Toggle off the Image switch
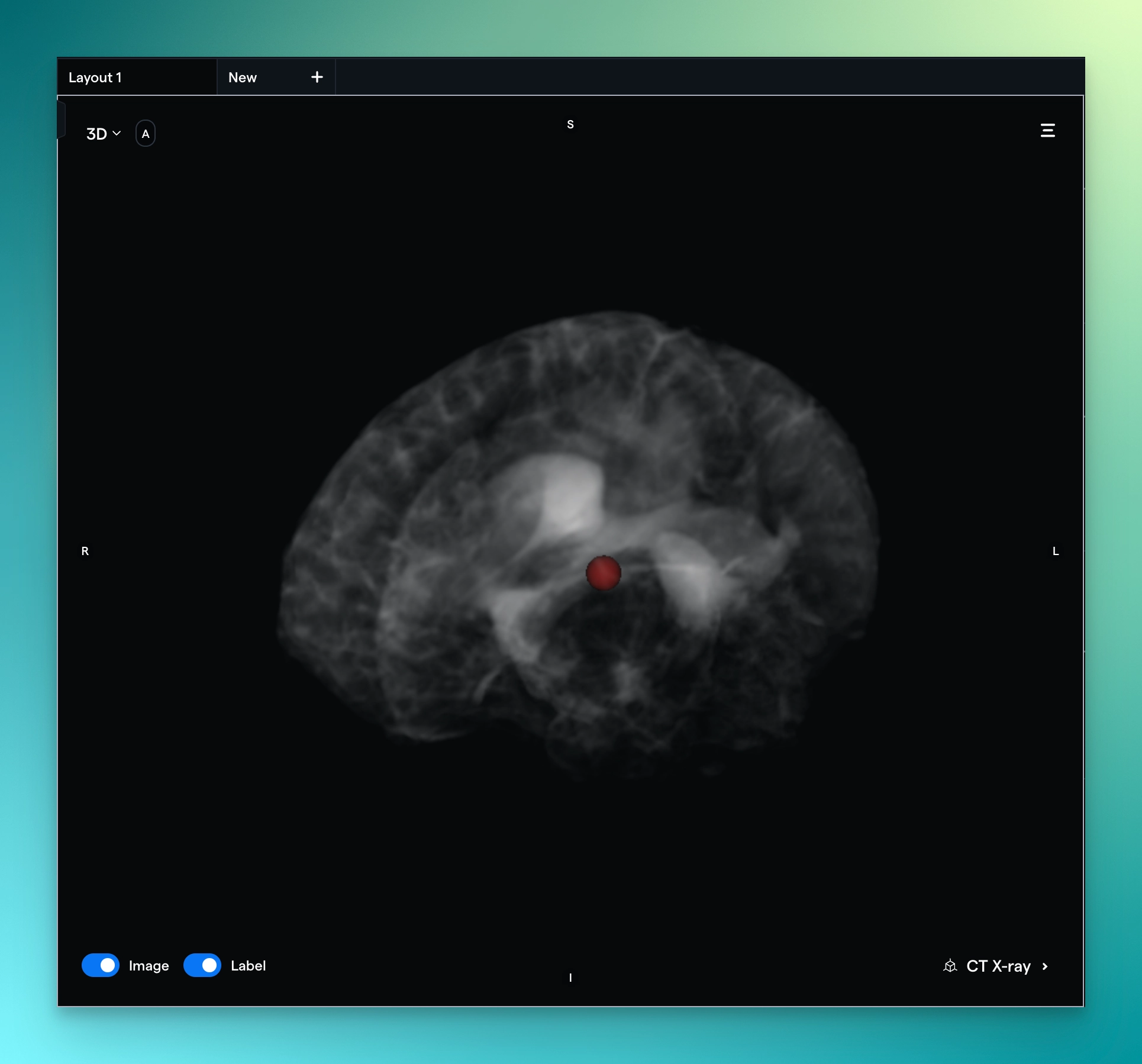This screenshot has width=1142, height=1064. [x=101, y=965]
